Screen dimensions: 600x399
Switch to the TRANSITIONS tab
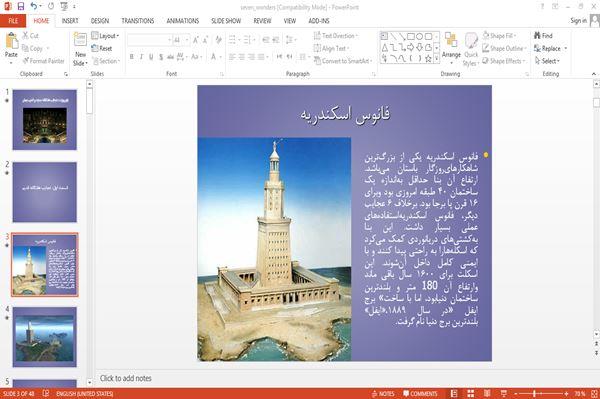pos(138,21)
